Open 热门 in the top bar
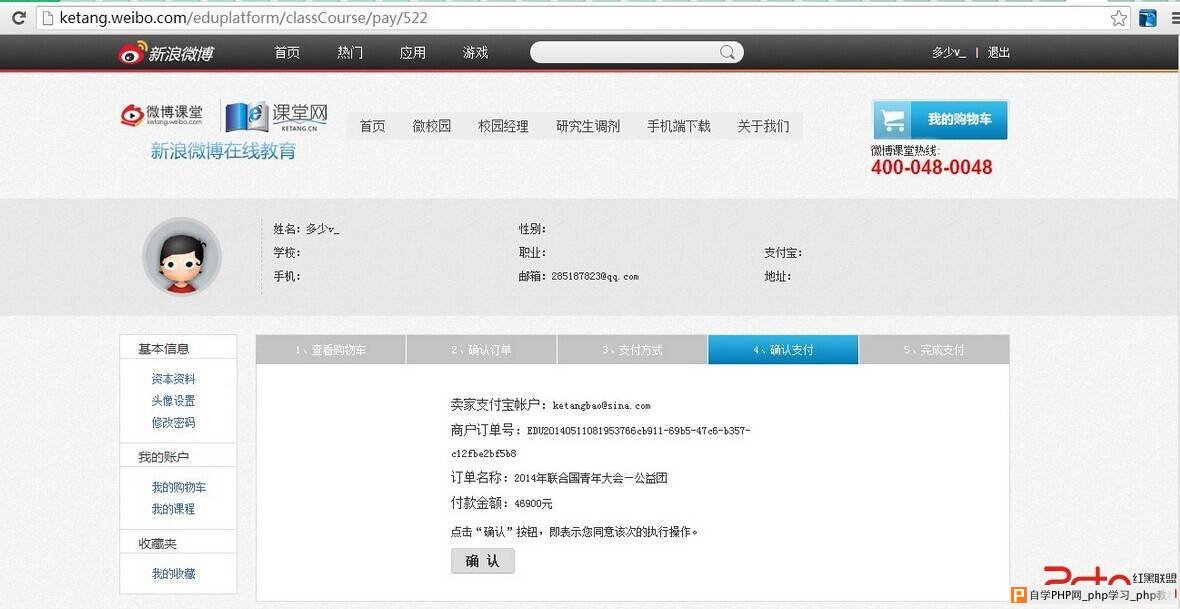This screenshot has width=1180, height=609. tap(350, 53)
